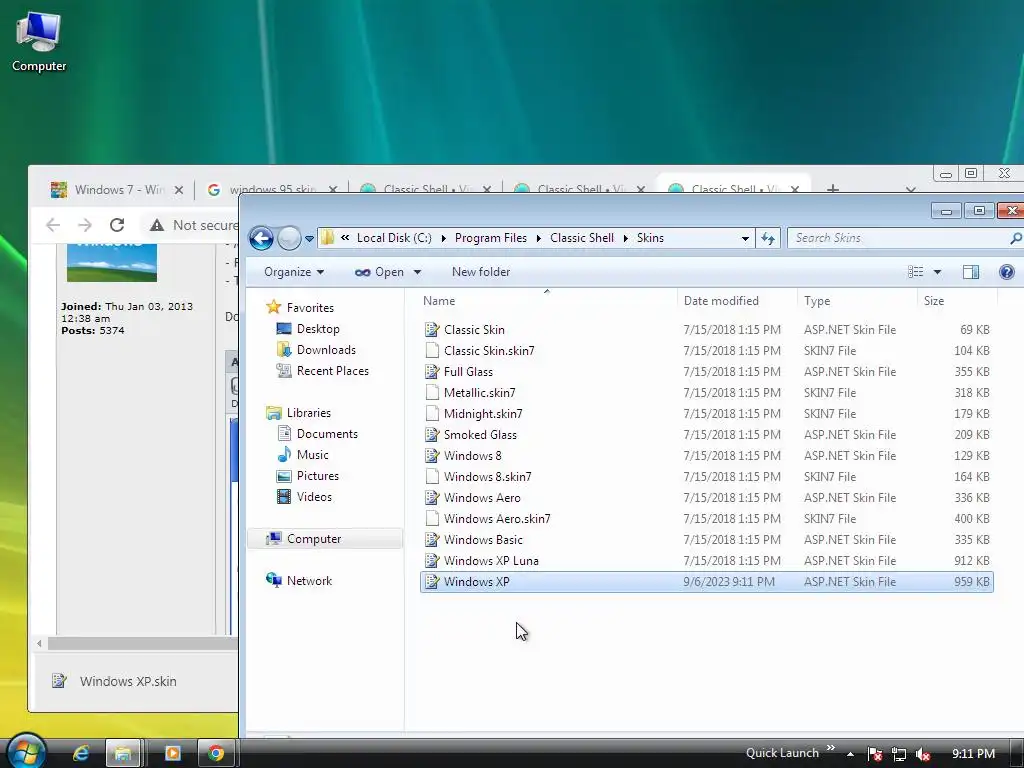1024x768 pixels.
Task: Open recent pages dropdown arrow in Explorer
Action: (310, 239)
